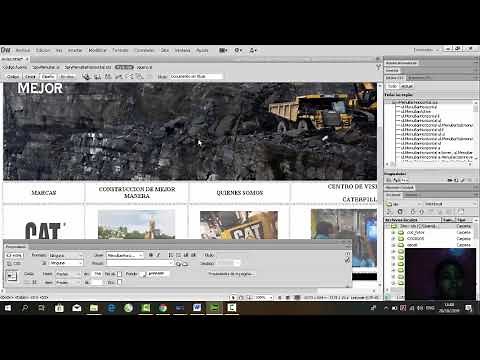This screenshot has width=480, height=360.
Task: Switch to Código view
Action: [x=13, y=76]
